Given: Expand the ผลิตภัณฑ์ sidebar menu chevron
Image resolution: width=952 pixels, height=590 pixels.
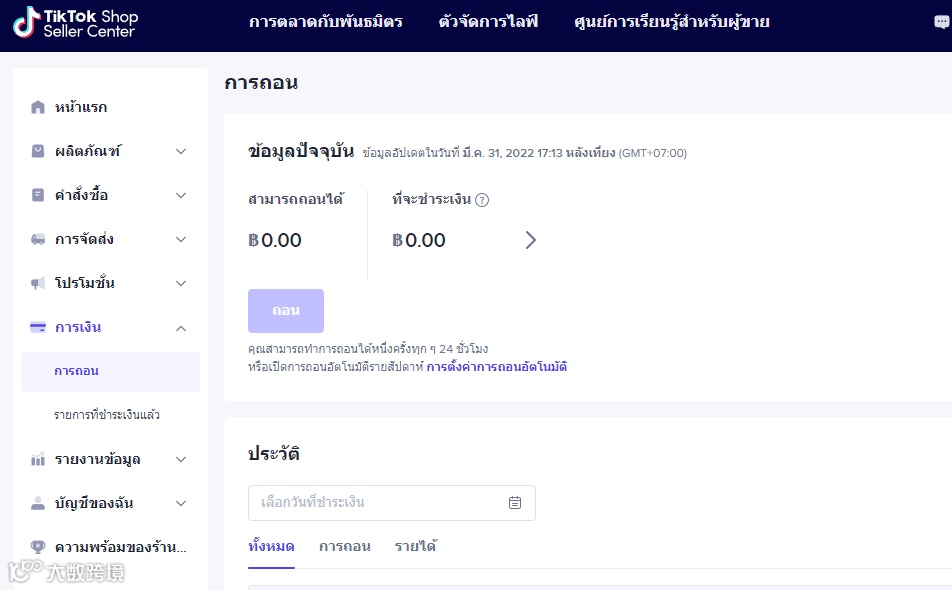Looking at the screenshot, I should click(x=181, y=151).
